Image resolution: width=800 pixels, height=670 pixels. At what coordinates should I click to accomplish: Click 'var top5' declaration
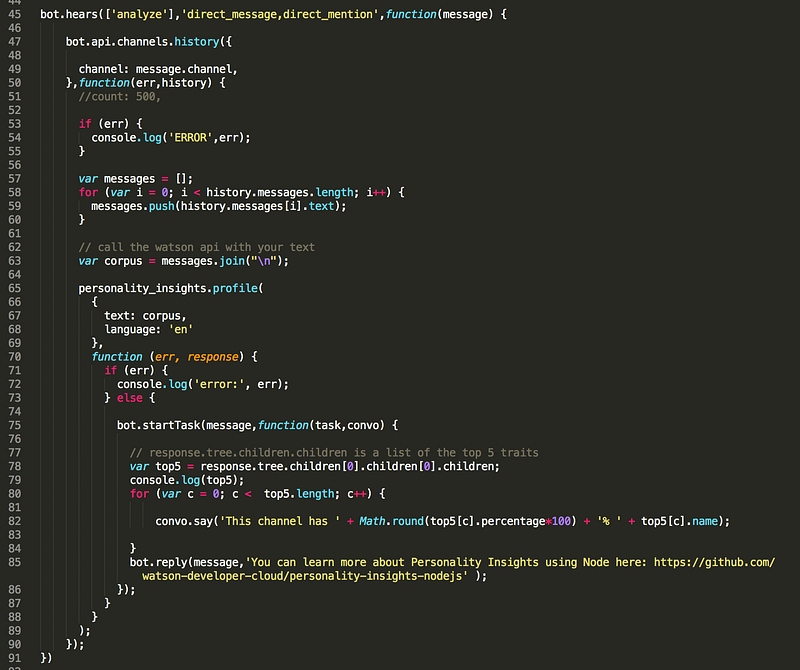pos(155,466)
